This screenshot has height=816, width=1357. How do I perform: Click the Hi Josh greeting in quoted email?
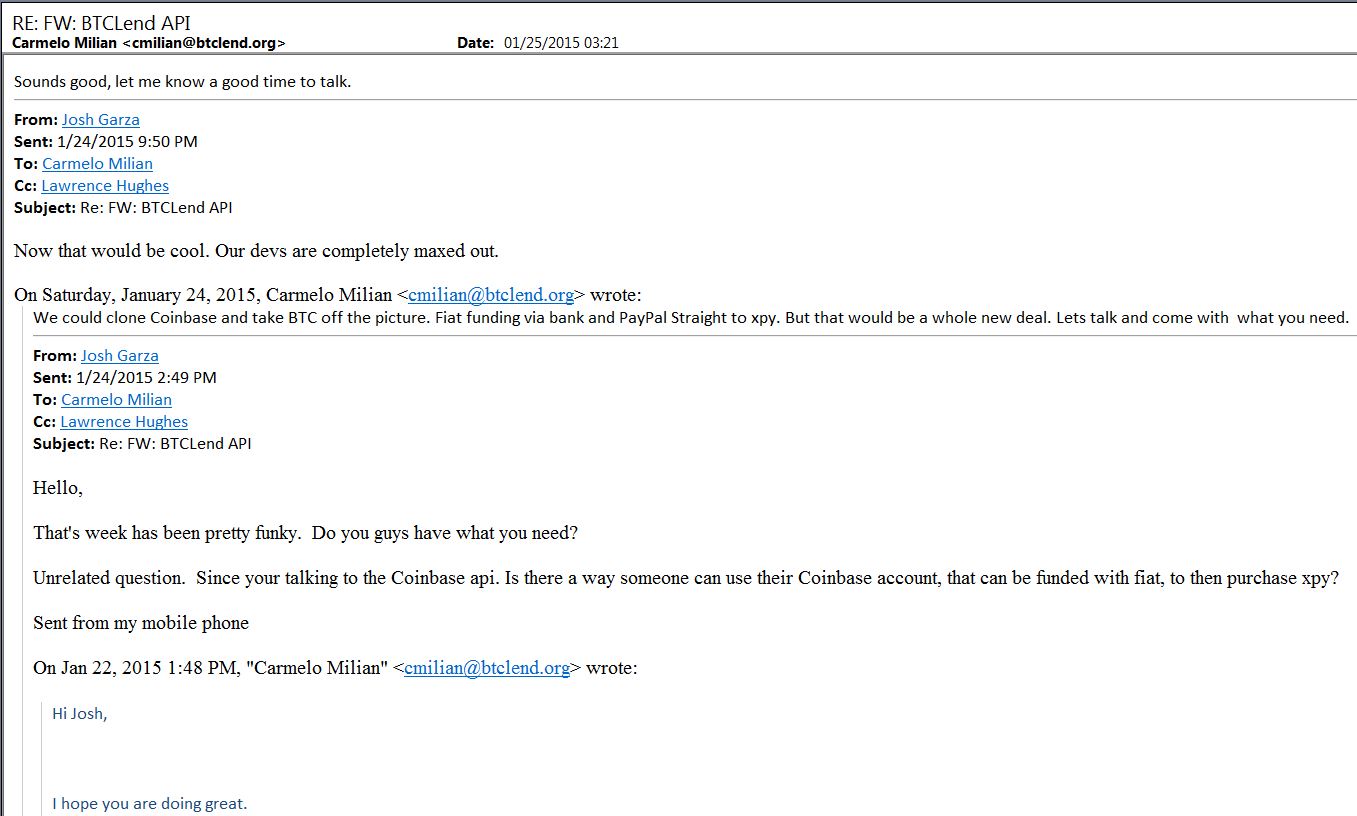coord(79,714)
